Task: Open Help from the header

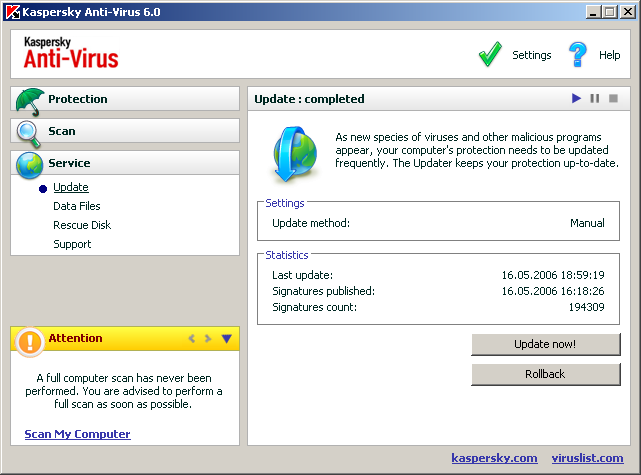Action: (610, 55)
